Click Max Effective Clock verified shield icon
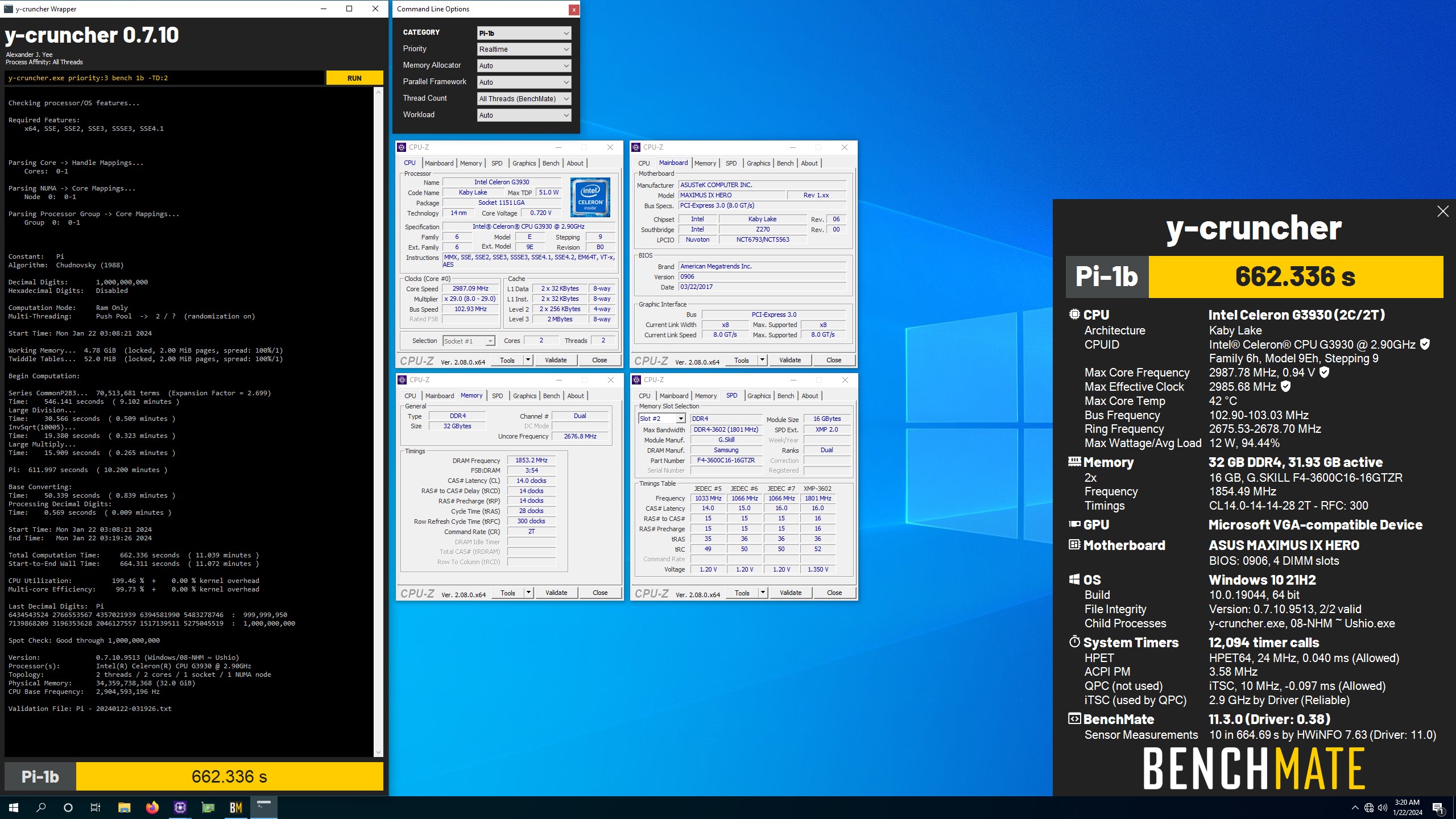Screen dimensions: 1456x819 point(1285,386)
